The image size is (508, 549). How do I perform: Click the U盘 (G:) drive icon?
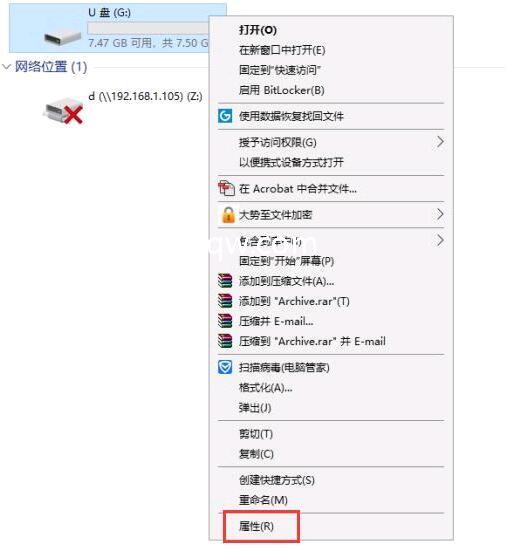pyautogui.click(x=62, y=38)
